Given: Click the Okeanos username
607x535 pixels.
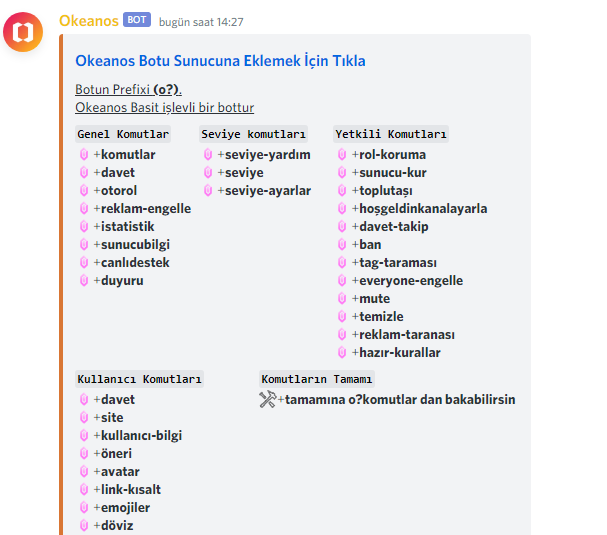Looking at the screenshot, I should pyautogui.click(x=89, y=21).
